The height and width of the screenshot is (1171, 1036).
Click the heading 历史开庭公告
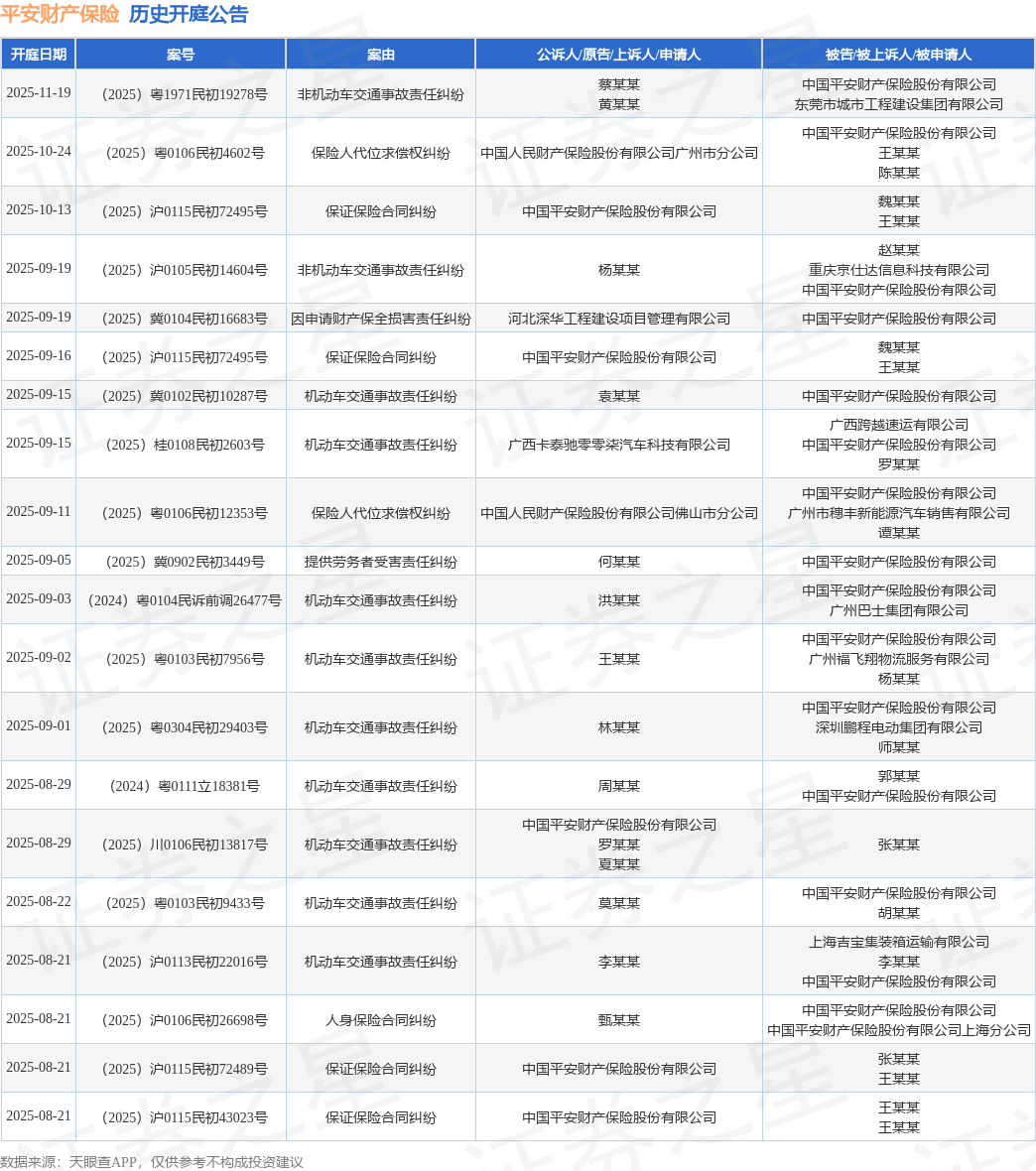click(x=189, y=14)
